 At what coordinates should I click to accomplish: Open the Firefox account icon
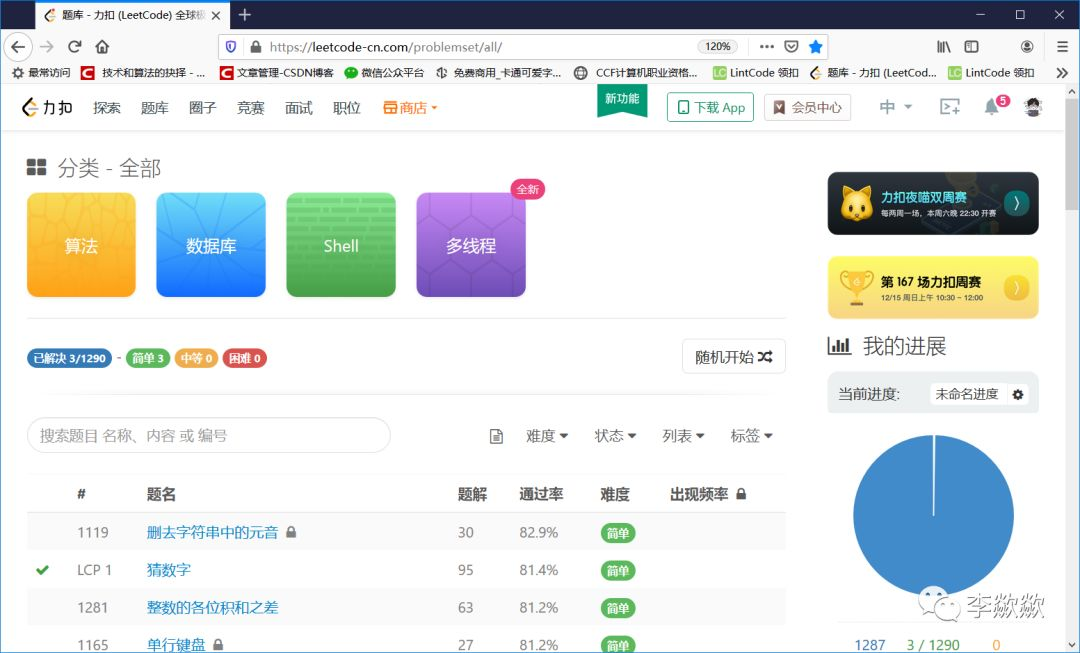1027,47
